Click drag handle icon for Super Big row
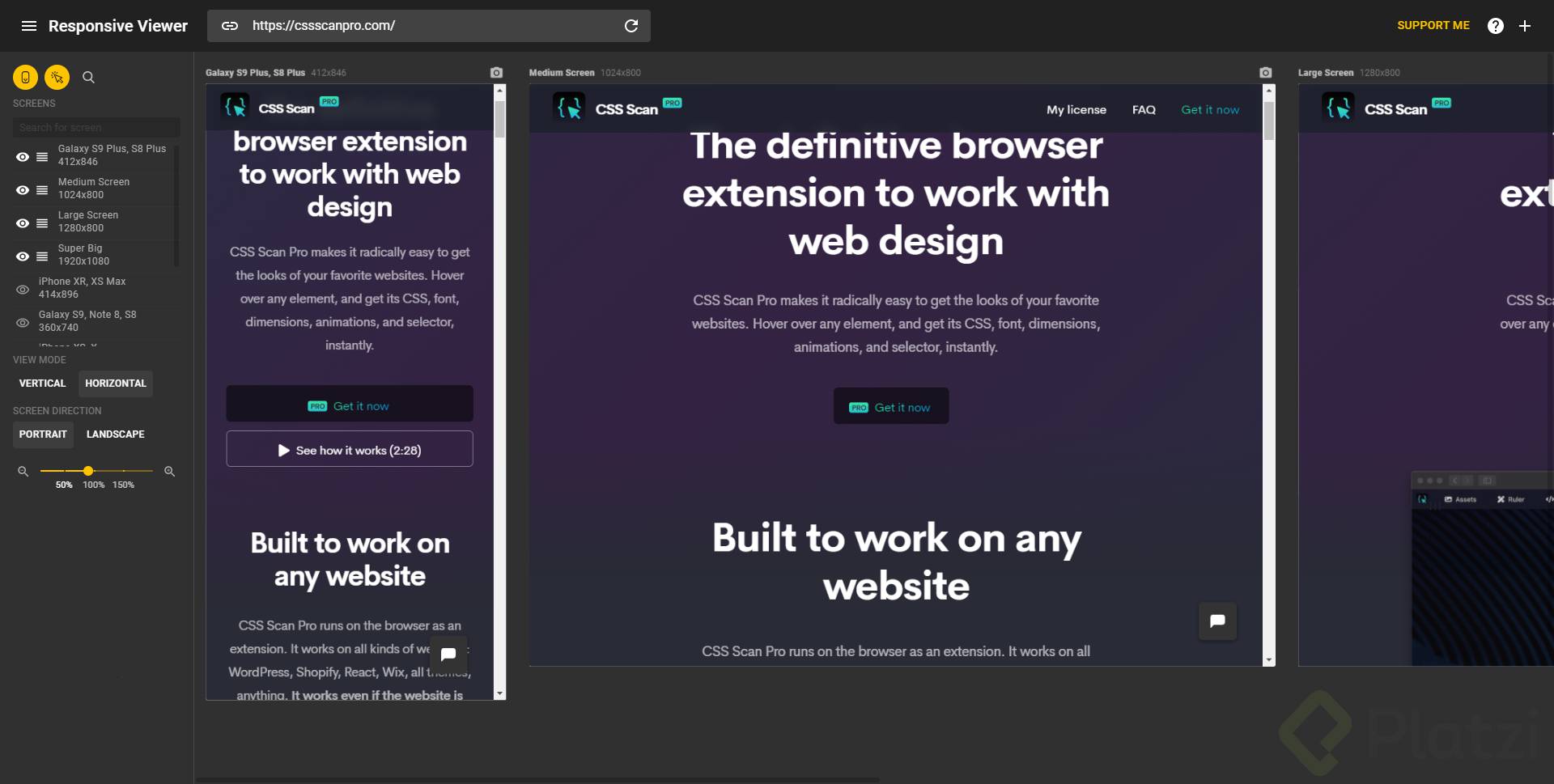This screenshot has height=784, width=1554. click(x=42, y=256)
